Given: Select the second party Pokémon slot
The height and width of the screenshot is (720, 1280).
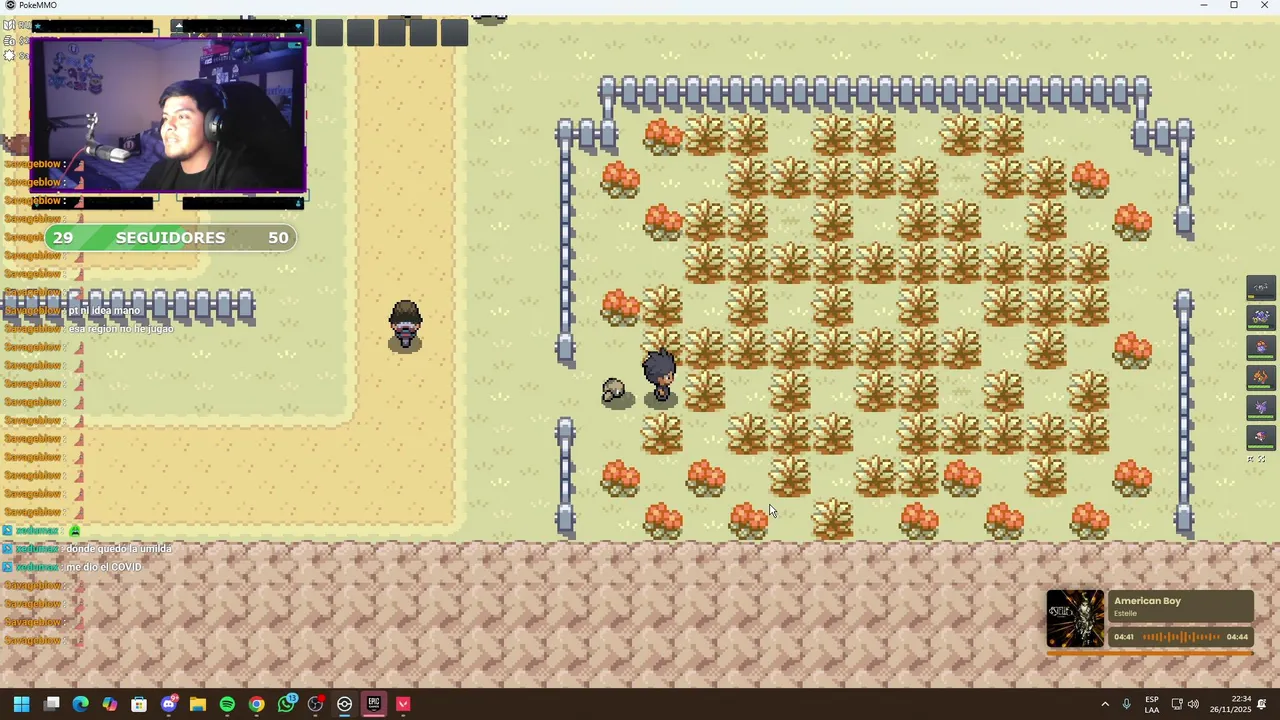Looking at the screenshot, I should [x=1260, y=318].
